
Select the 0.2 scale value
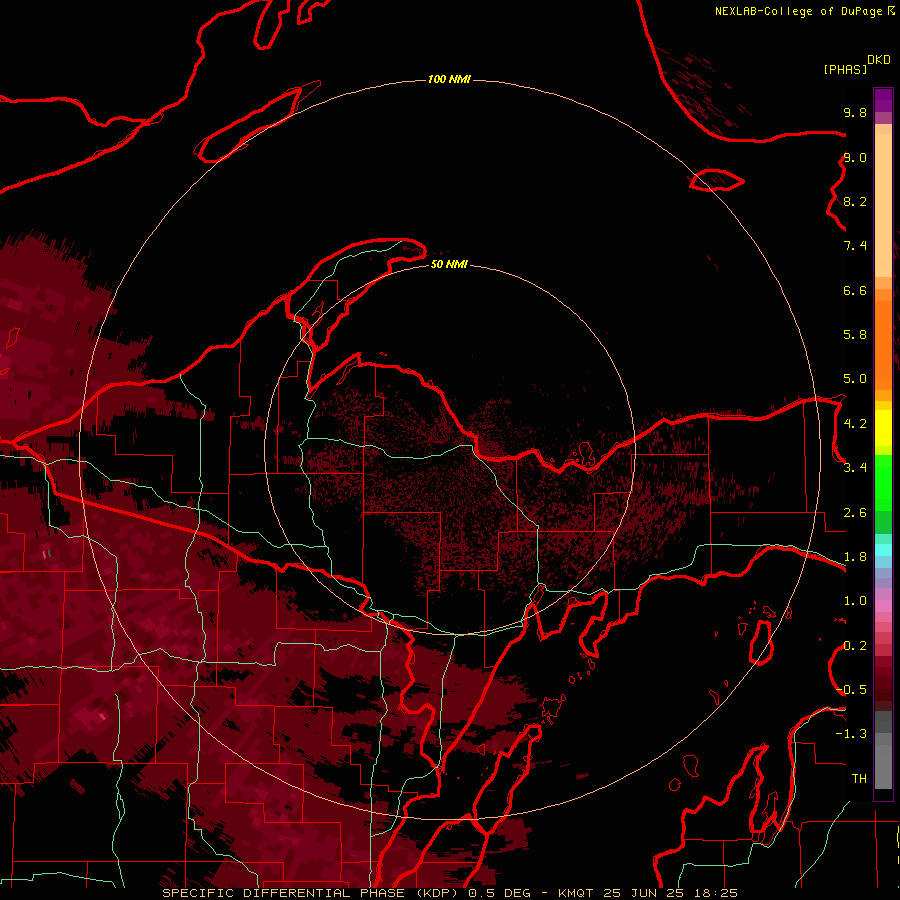coord(855,646)
